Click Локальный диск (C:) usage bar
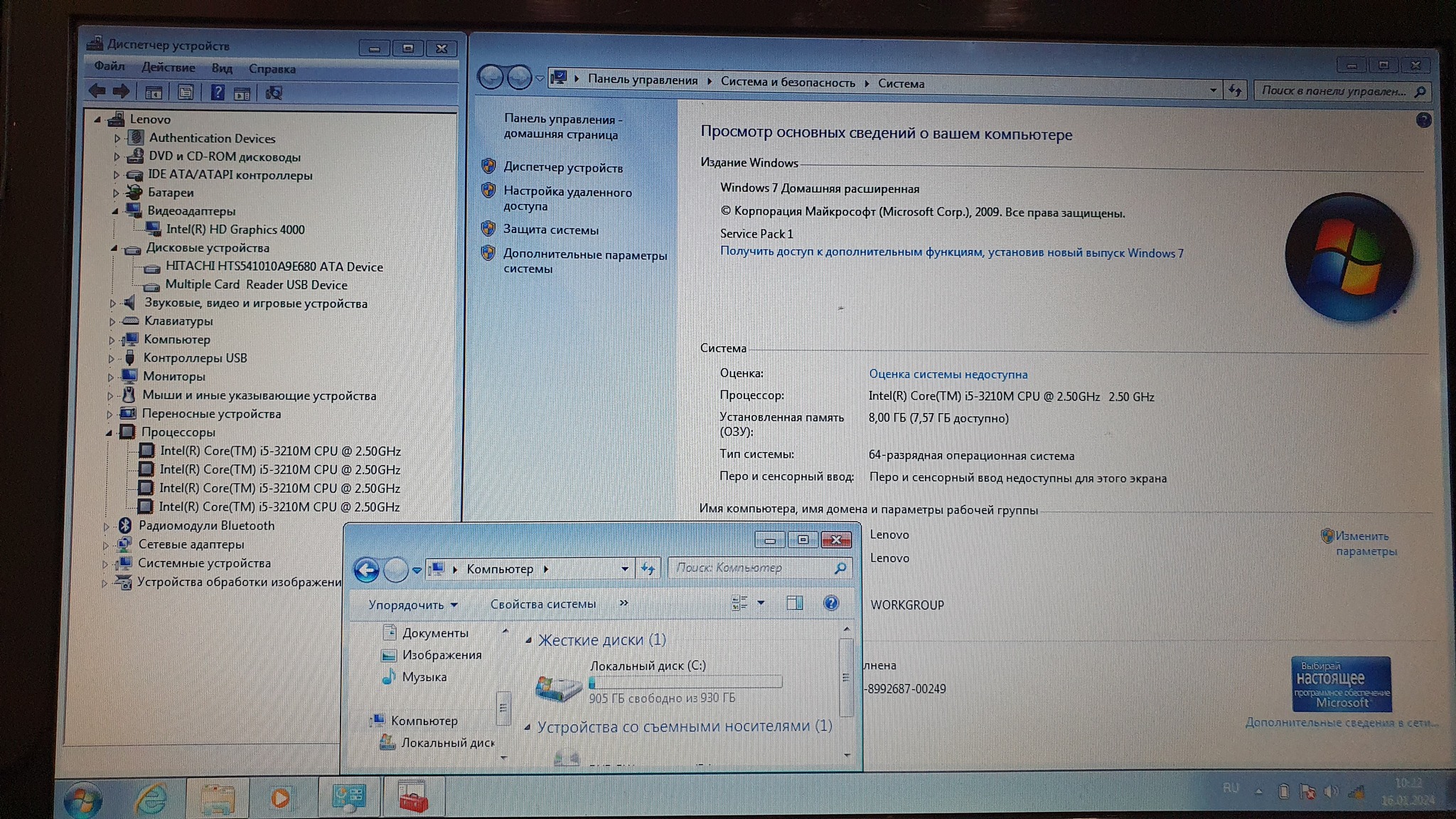The image size is (1456, 819). pos(685,682)
